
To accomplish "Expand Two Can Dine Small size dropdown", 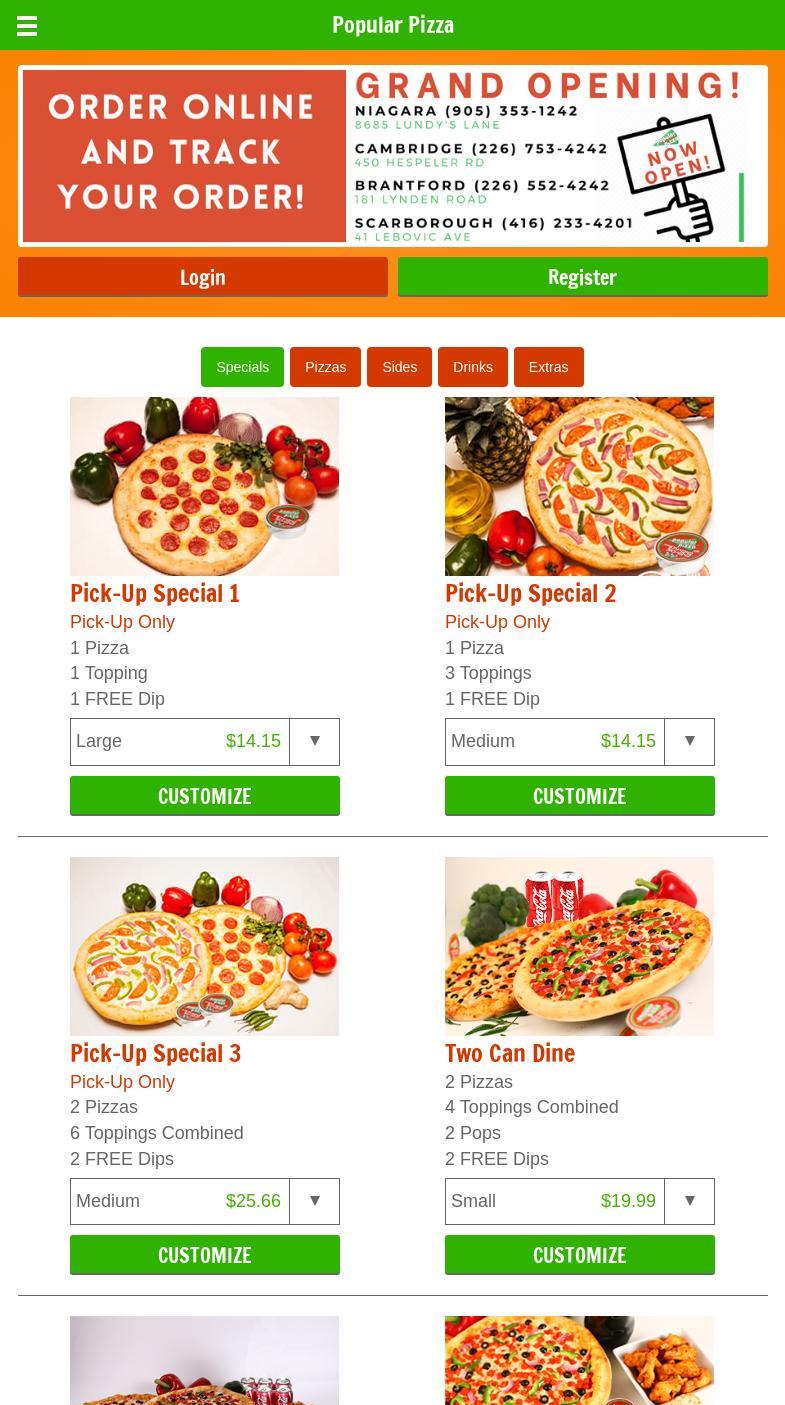I will (580, 1201).
